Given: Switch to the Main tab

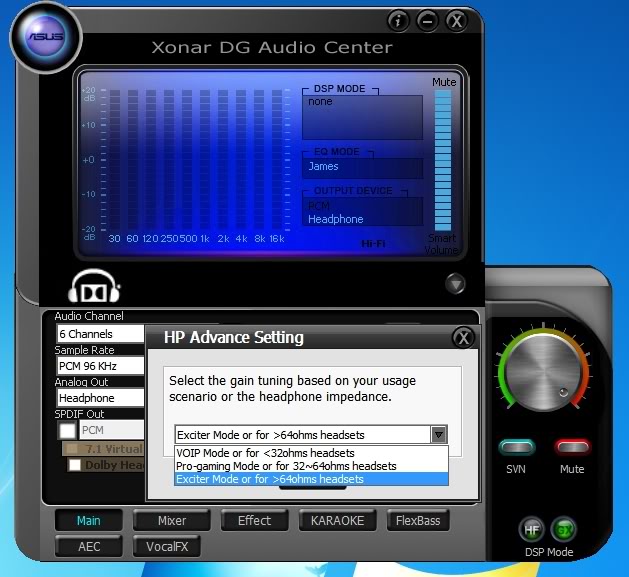Looking at the screenshot, I should tap(89, 520).
